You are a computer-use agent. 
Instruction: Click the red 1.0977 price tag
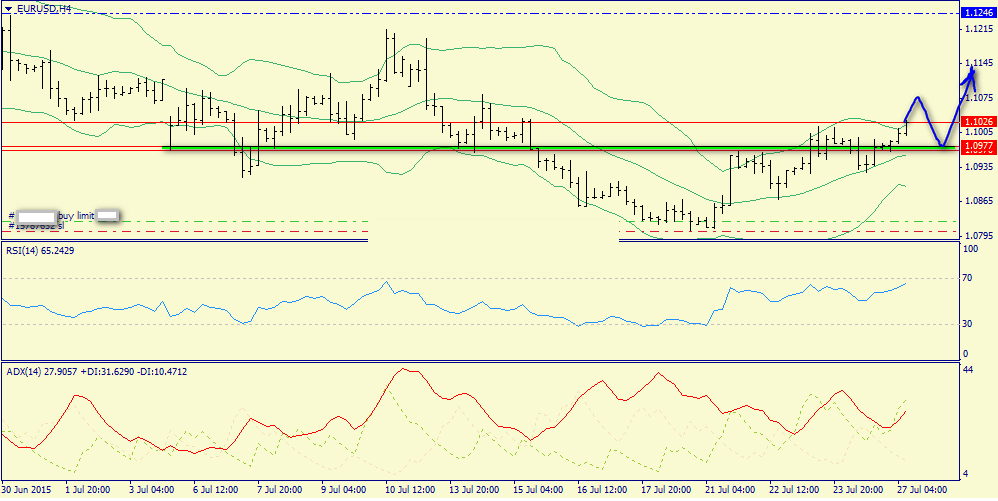[x=976, y=147]
